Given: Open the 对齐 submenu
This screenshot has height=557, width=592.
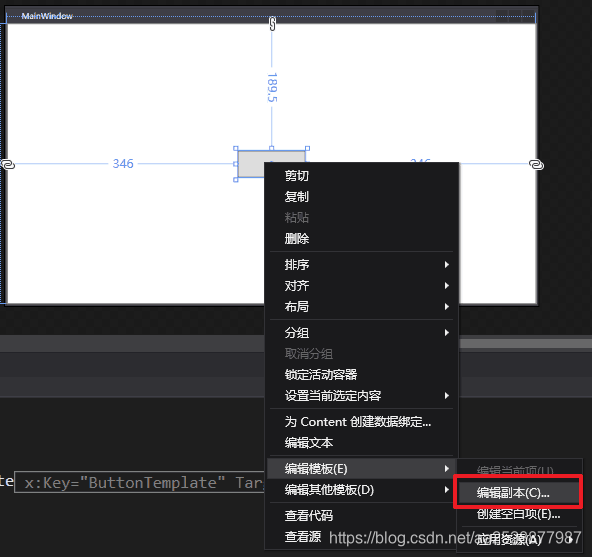Looking at the screenshot, I should pos(361,285).
